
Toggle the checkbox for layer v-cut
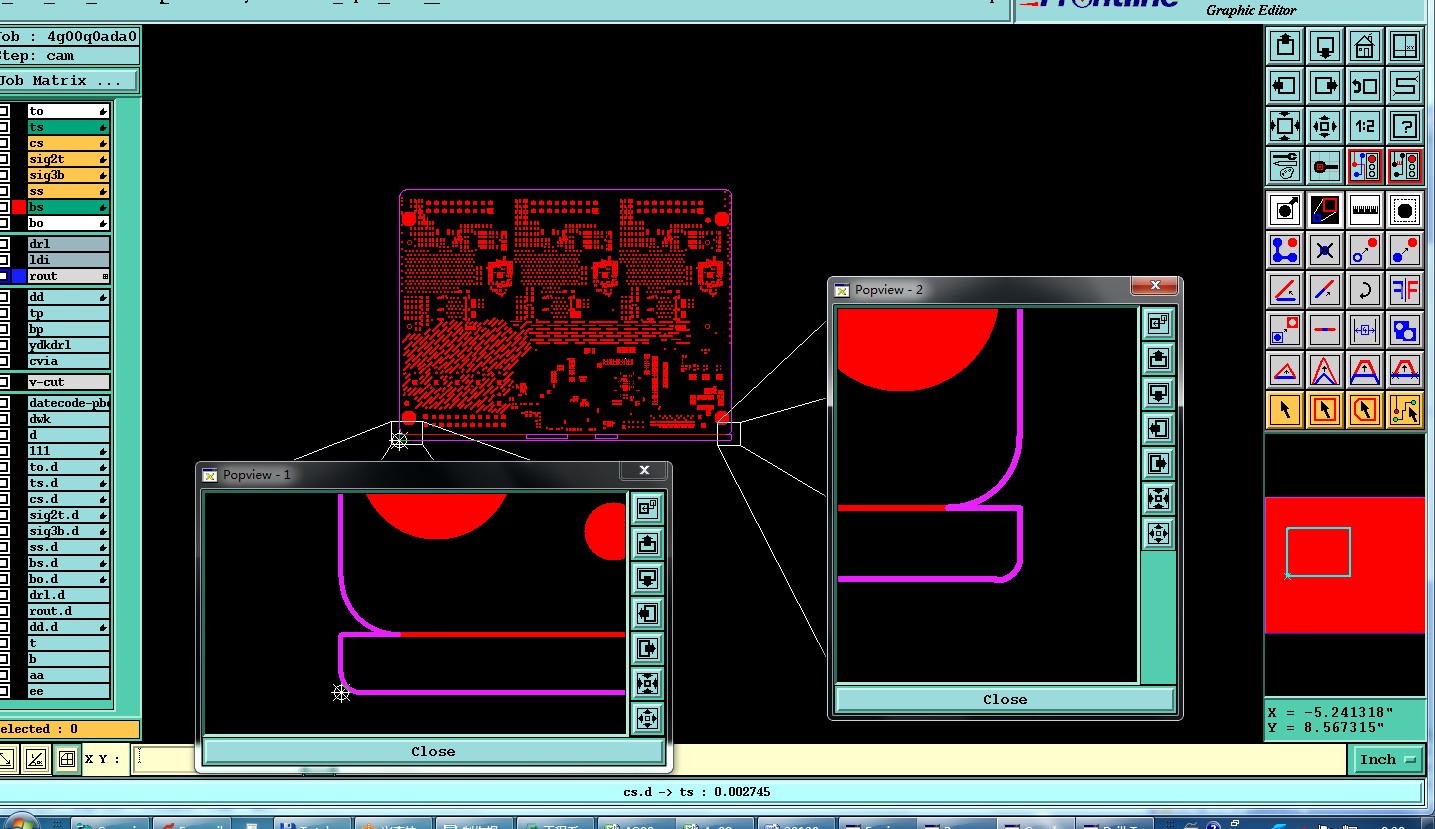coord(5,382)
